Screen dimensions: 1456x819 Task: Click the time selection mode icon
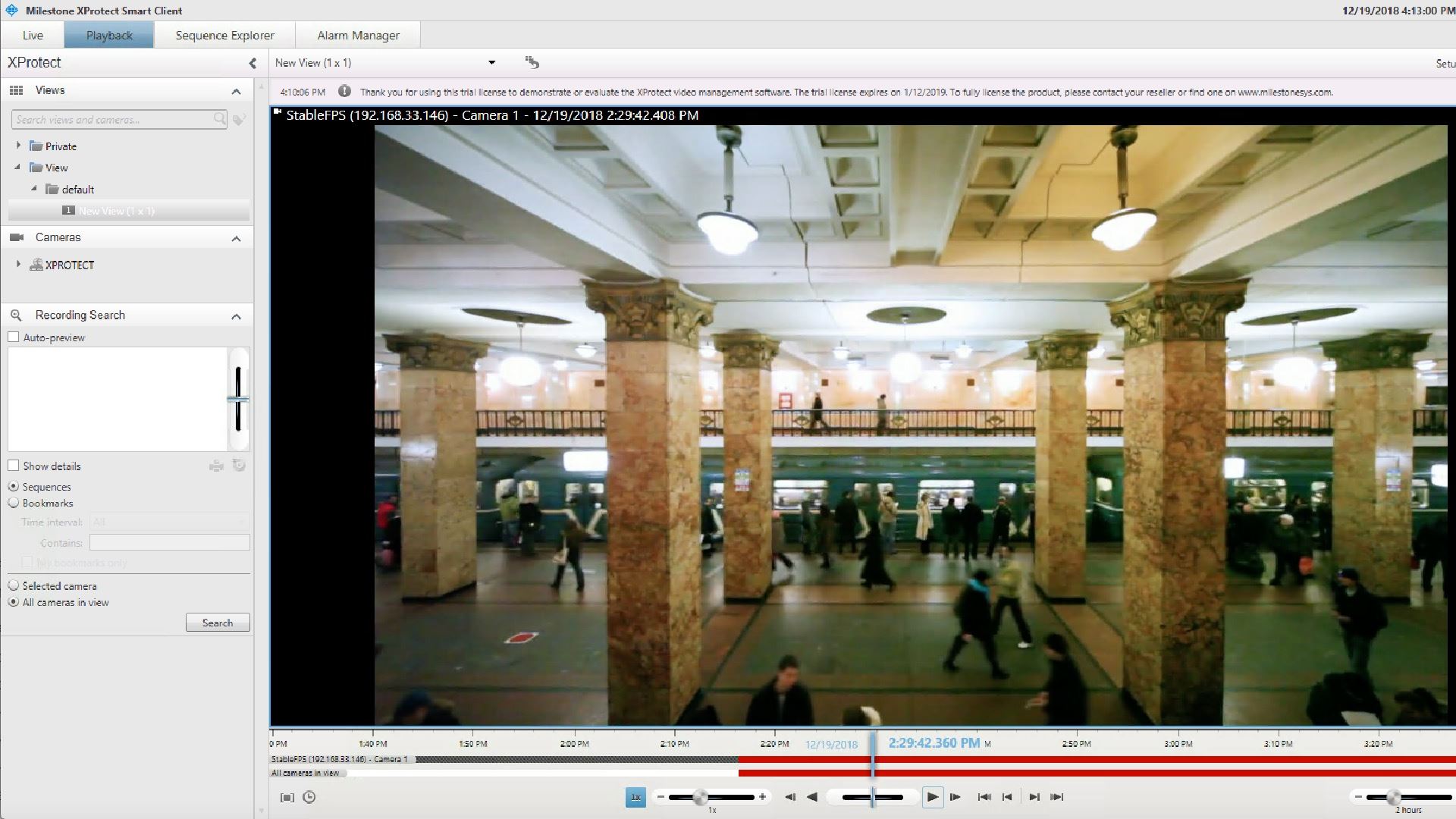[287, 797]
